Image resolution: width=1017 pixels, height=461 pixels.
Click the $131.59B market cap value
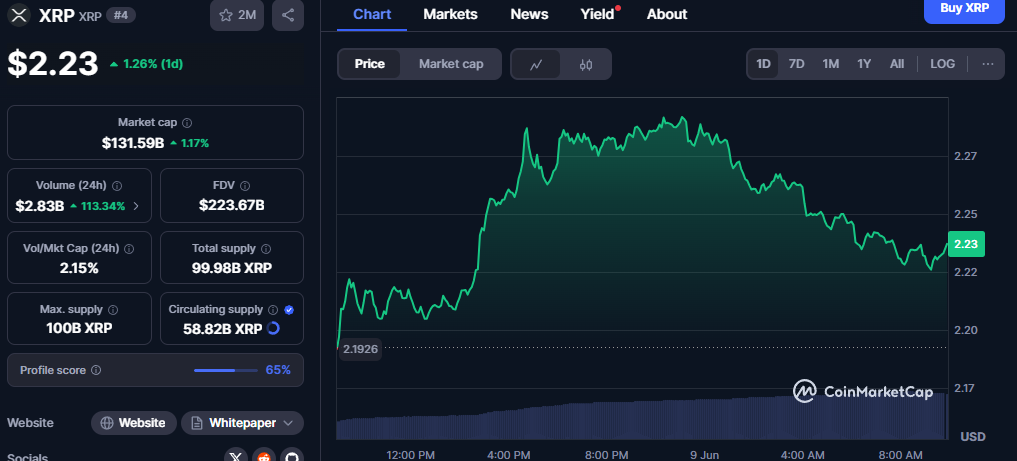133,143
